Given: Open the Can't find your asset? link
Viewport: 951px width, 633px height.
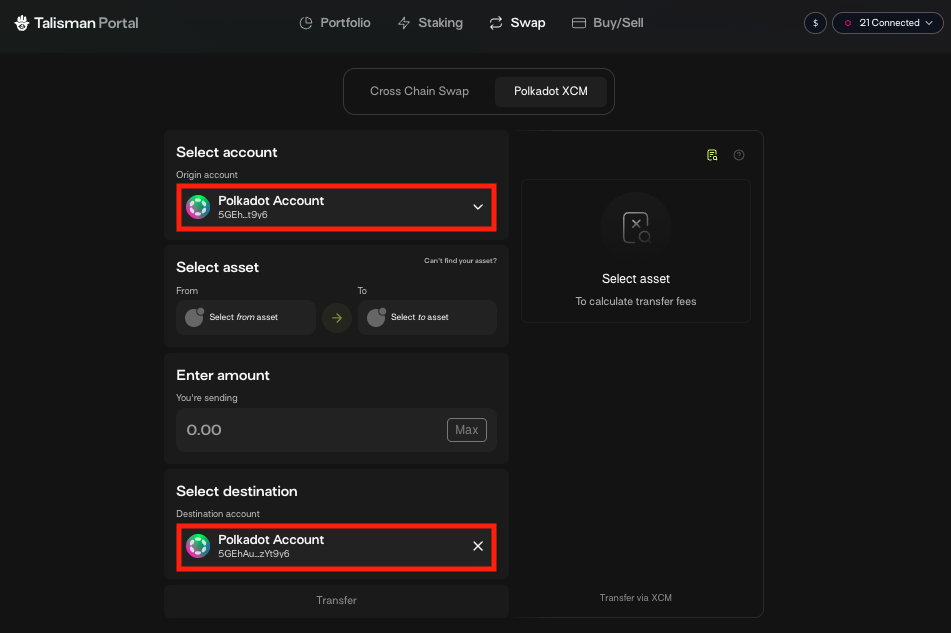Looking at the screenshot, I should click(x=460, y=261).
